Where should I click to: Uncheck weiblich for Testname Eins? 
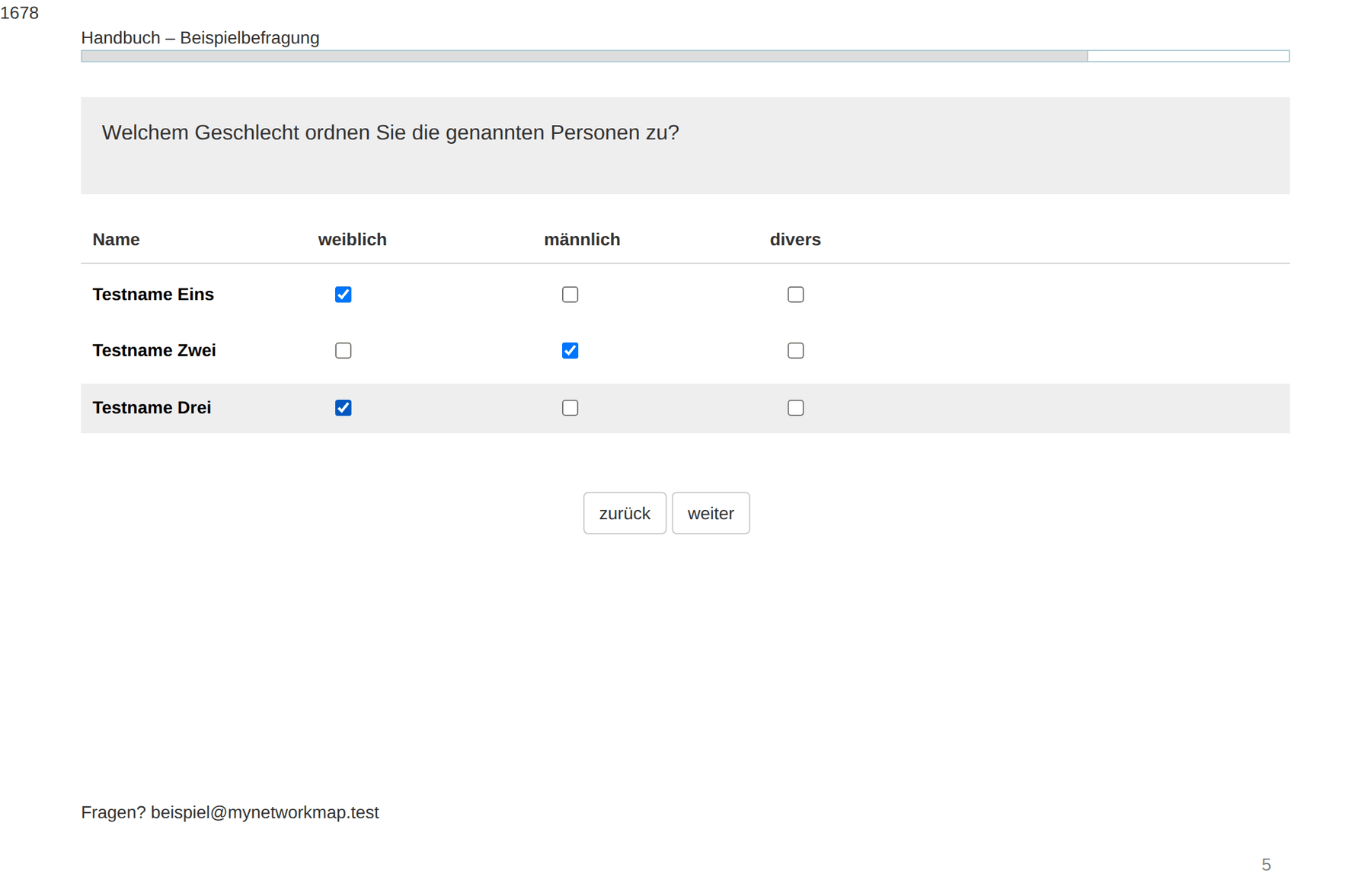pos(344,295)
